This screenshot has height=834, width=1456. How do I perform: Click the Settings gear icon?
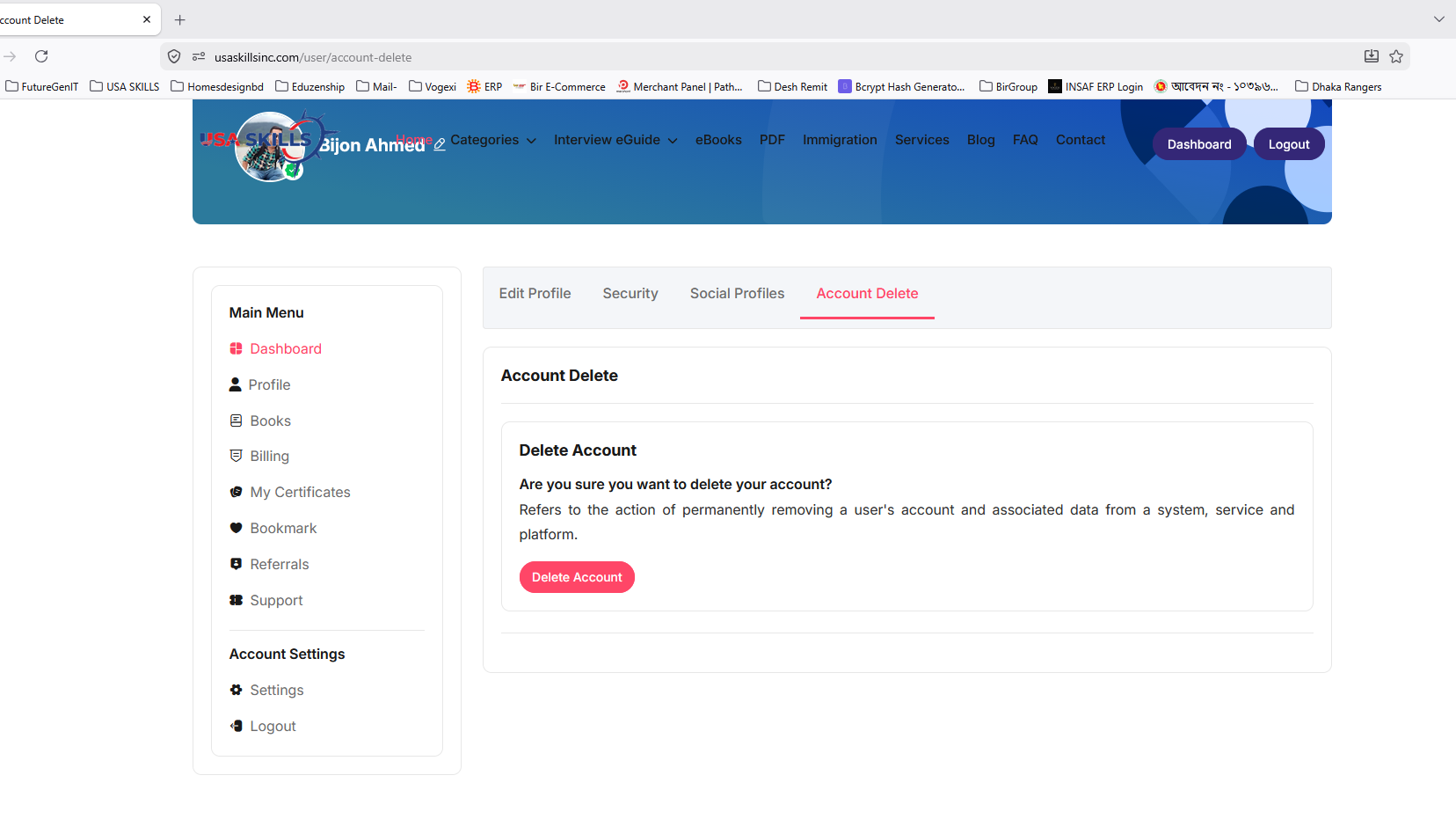tap(236, 690)
